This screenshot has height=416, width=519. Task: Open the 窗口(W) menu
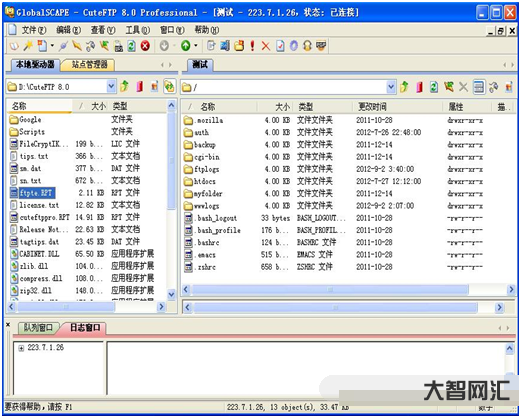click(172, 30)
